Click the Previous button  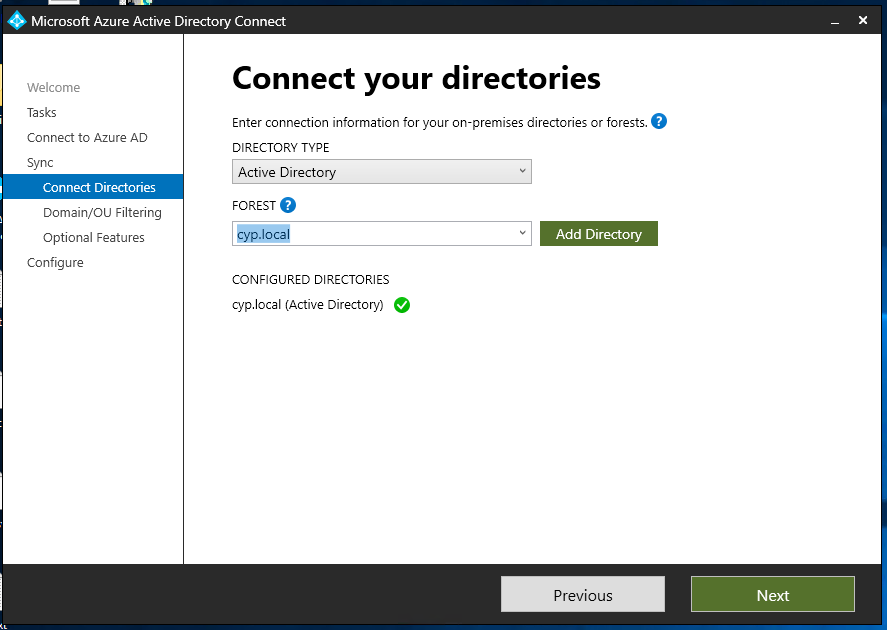coord(583,594)
